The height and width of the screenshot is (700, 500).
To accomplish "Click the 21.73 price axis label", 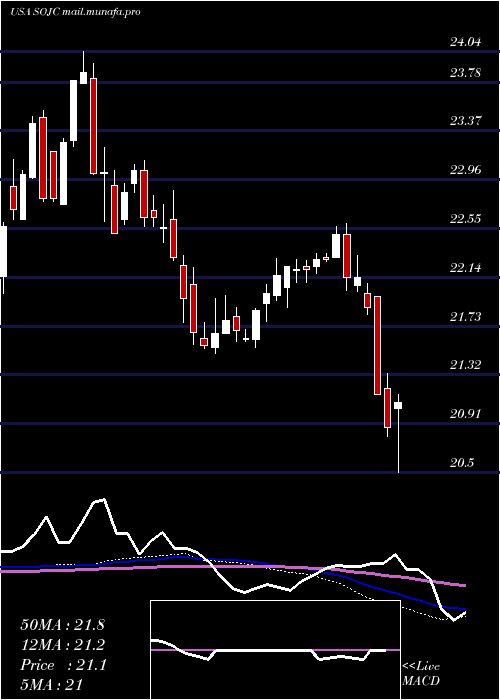I will (466, 317).
